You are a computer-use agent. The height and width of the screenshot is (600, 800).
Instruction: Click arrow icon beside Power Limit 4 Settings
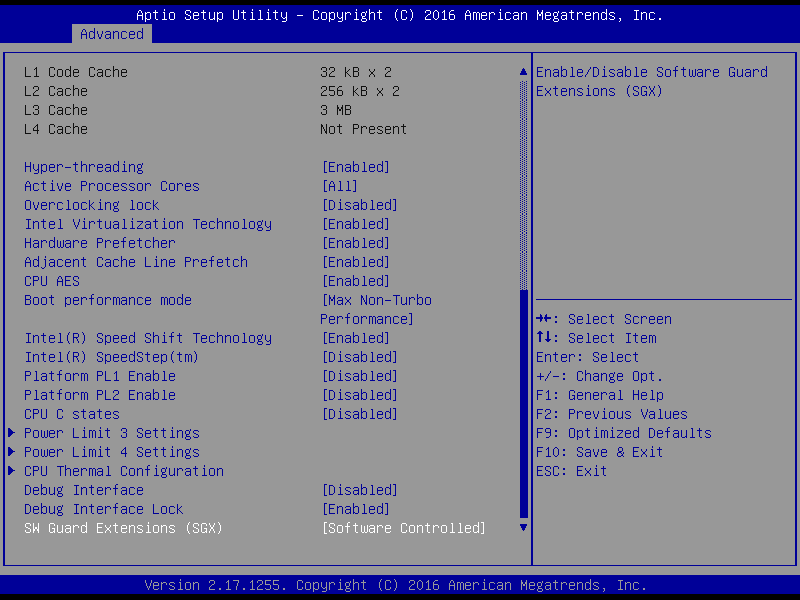click(12, 452)
